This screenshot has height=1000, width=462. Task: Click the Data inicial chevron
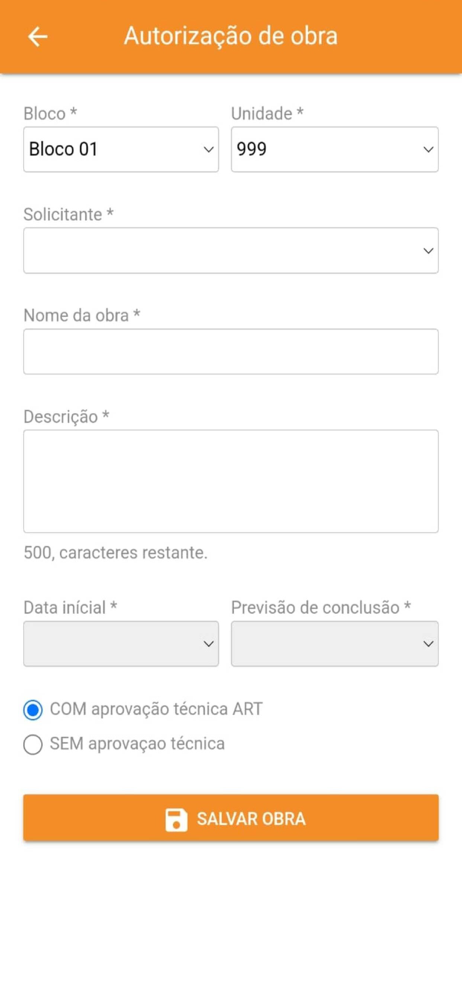208,644
